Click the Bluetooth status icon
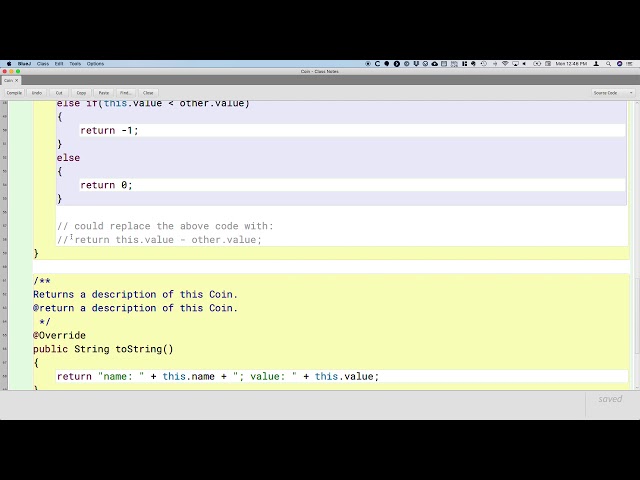The image size is (640, 480). (x=495, y=64)
